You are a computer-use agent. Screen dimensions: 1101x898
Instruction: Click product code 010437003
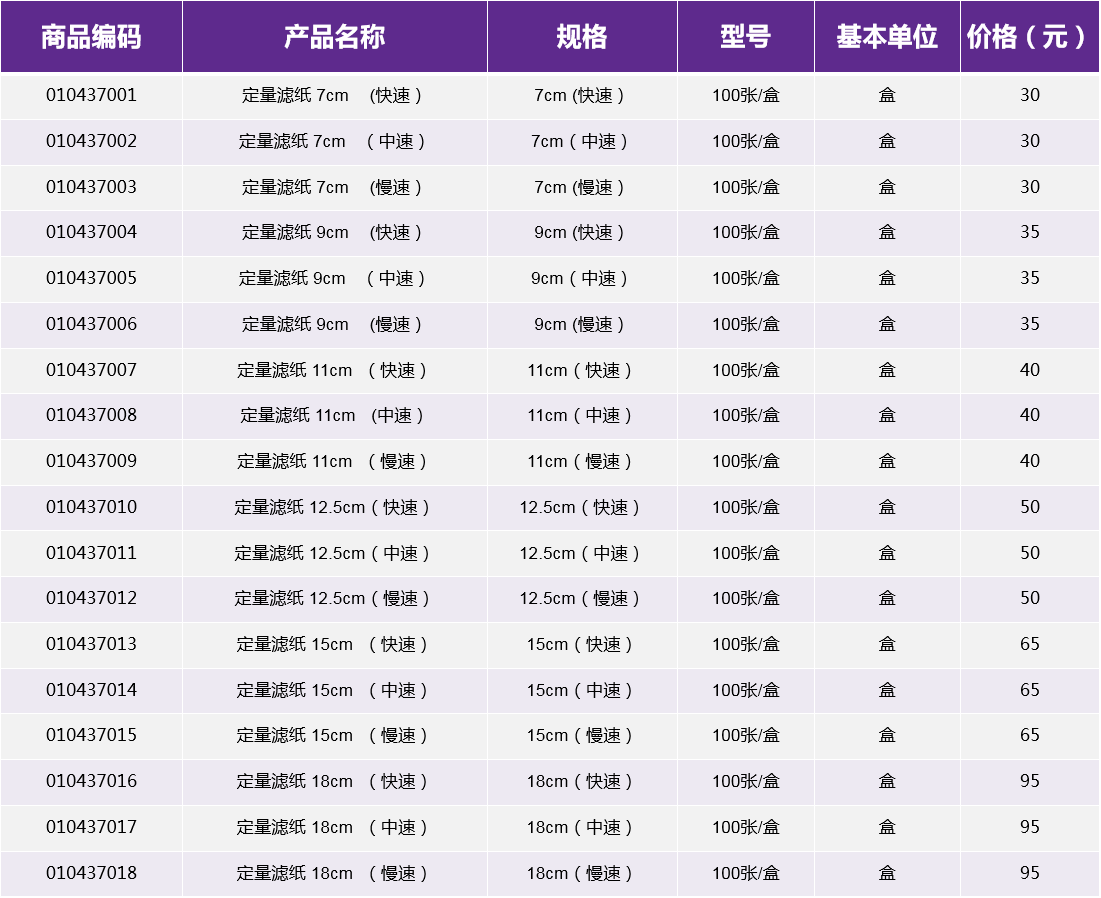pyautogui.click(x=91, y=187)
